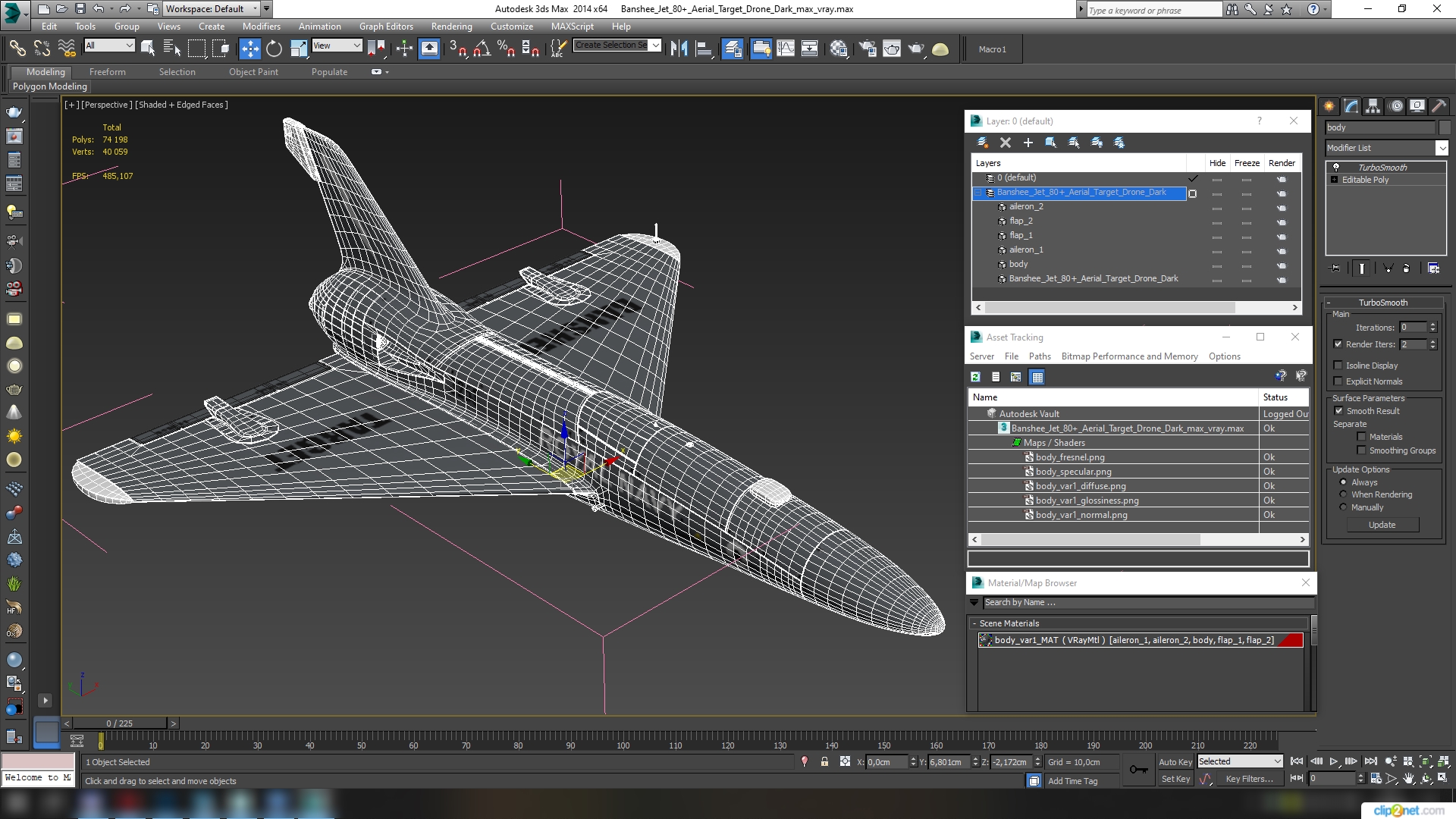Open the Schematic View icon
The height and width of the screenshot is (819, 1456).
(810, 49)
